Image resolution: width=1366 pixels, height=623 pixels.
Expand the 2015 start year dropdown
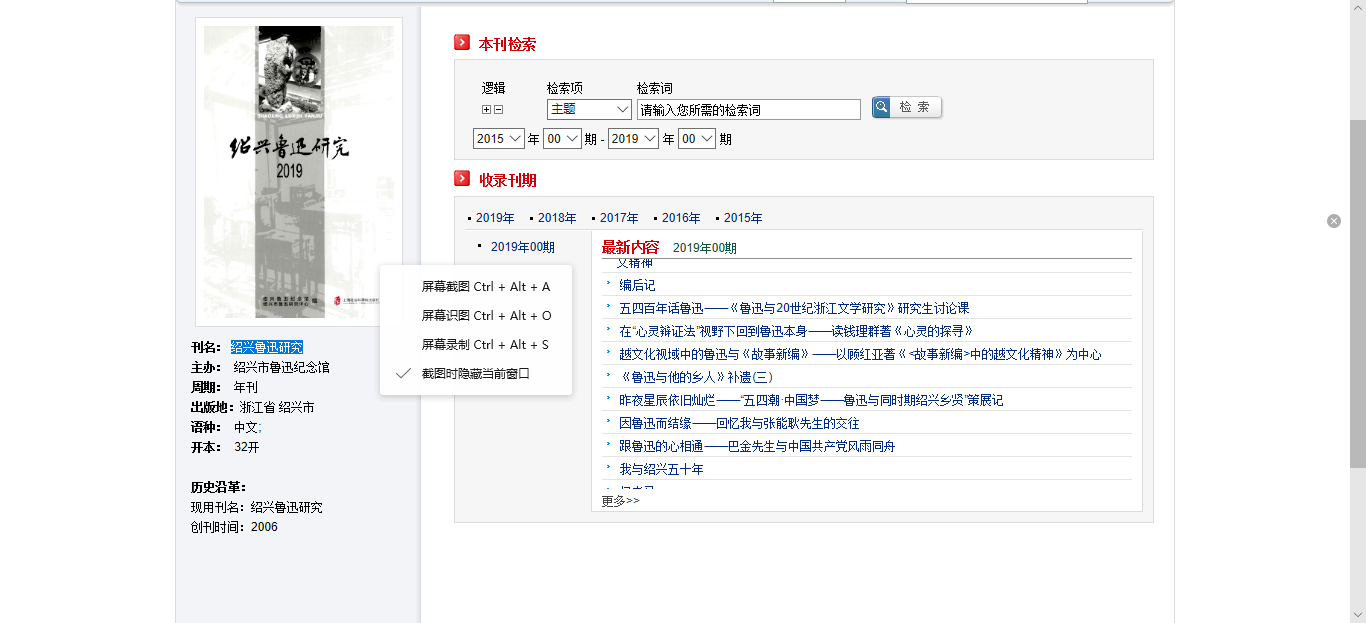coord(499,139)
